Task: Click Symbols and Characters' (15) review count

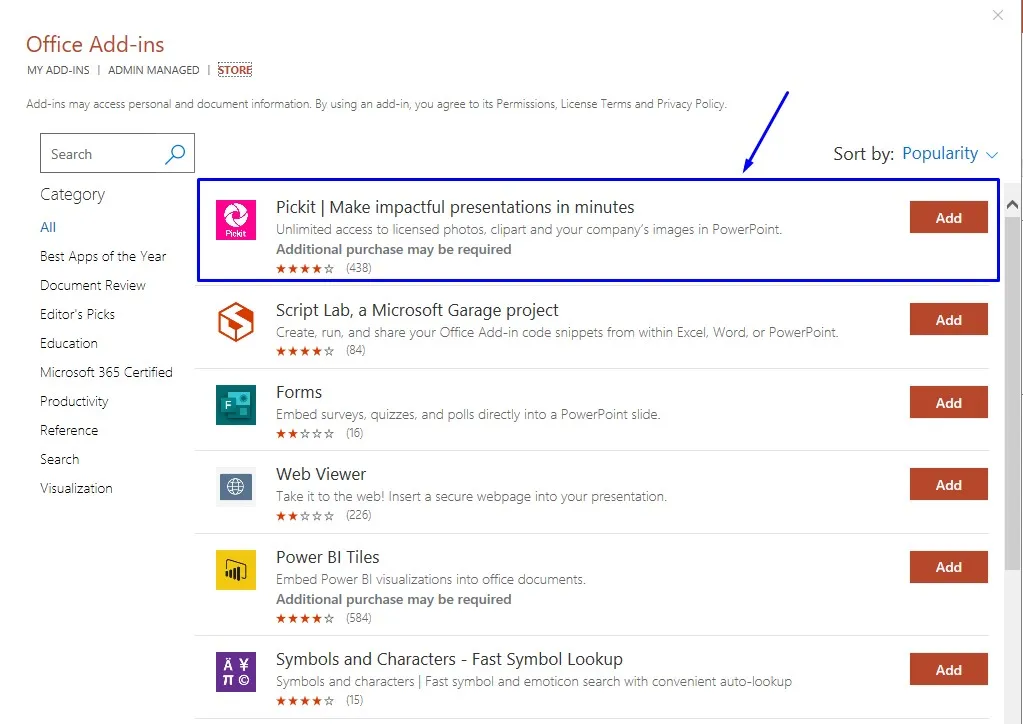Action: pyautogui.click(x=354, y=701)
